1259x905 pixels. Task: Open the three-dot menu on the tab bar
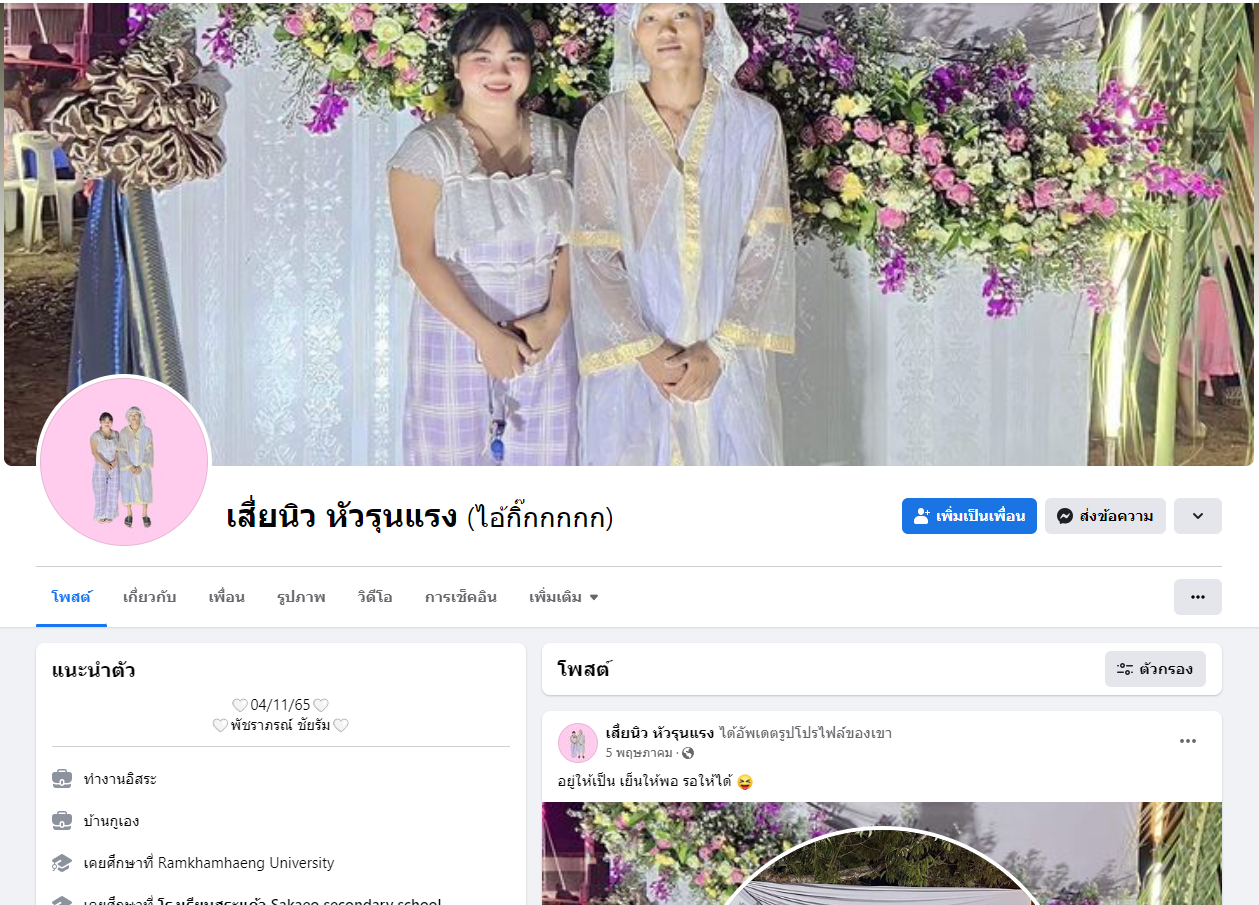point(1198,597)
